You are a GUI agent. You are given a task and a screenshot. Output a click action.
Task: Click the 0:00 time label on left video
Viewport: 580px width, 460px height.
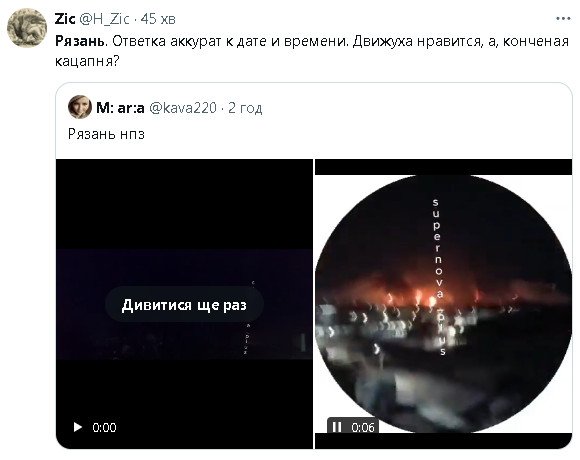point(104,427)
